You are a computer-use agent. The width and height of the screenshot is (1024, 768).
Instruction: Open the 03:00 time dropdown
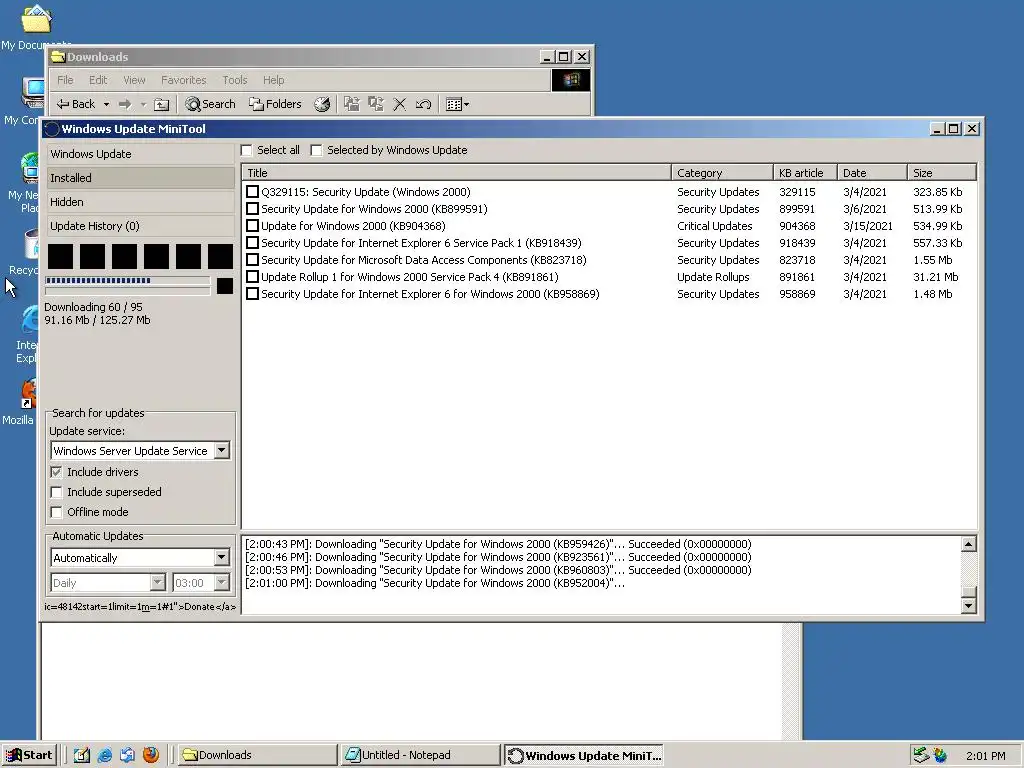coord(221,583)
